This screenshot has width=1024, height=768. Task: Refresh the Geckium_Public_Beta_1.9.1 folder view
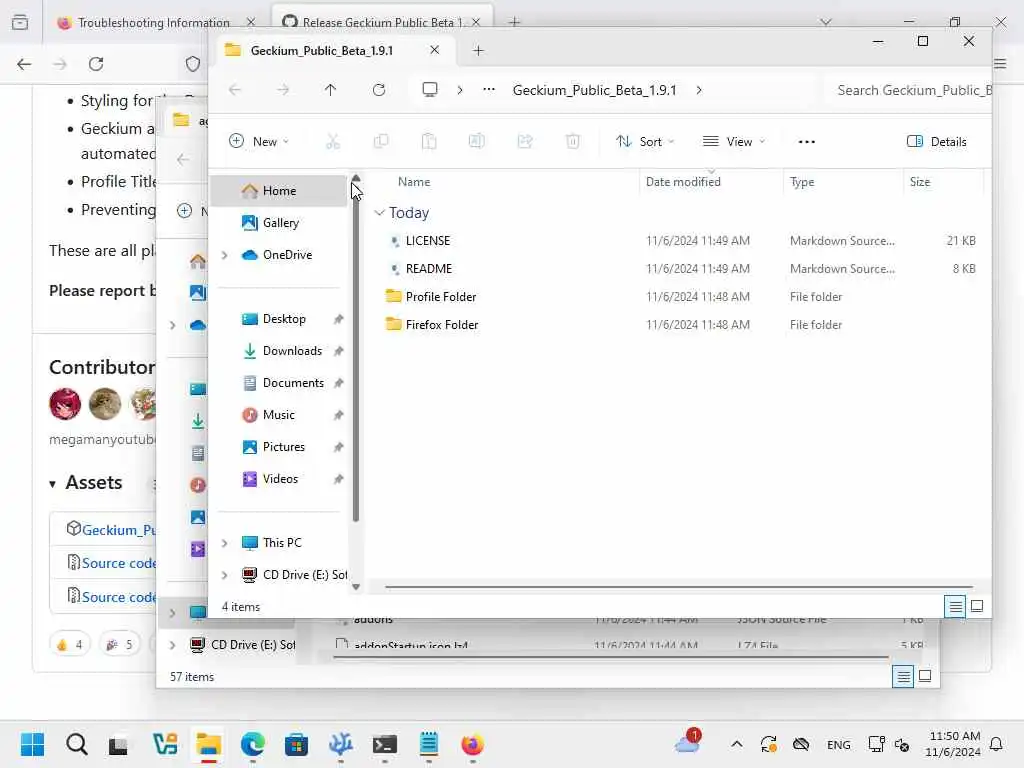click(379, 90)
